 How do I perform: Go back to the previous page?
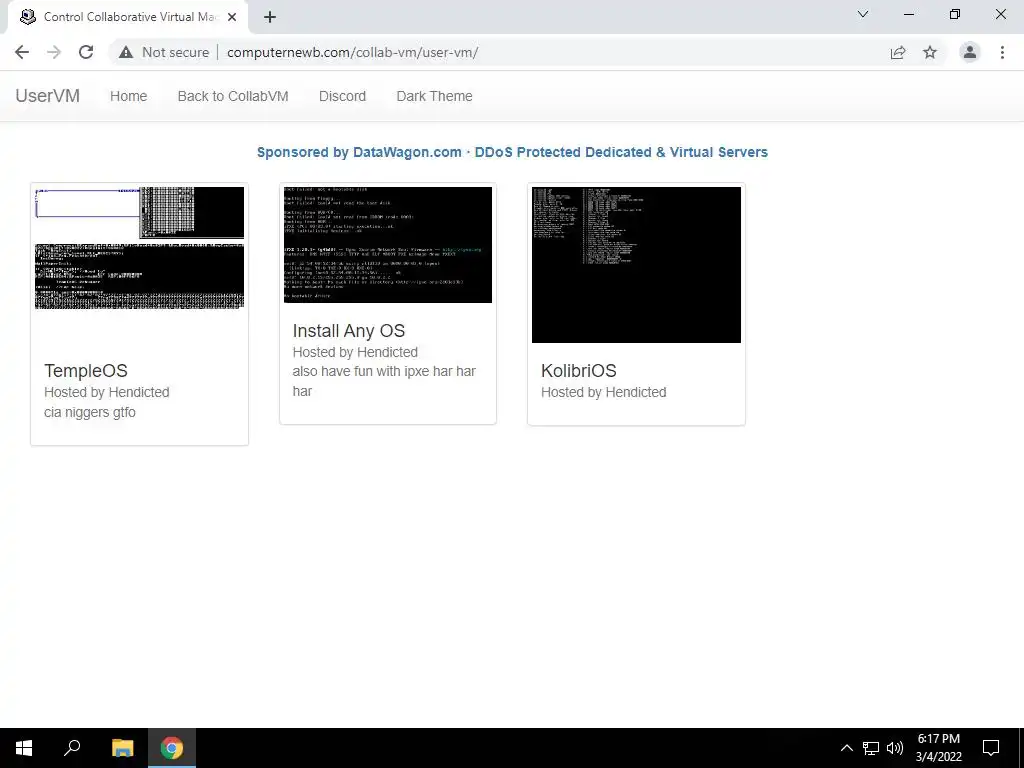[x=22, y=52]
